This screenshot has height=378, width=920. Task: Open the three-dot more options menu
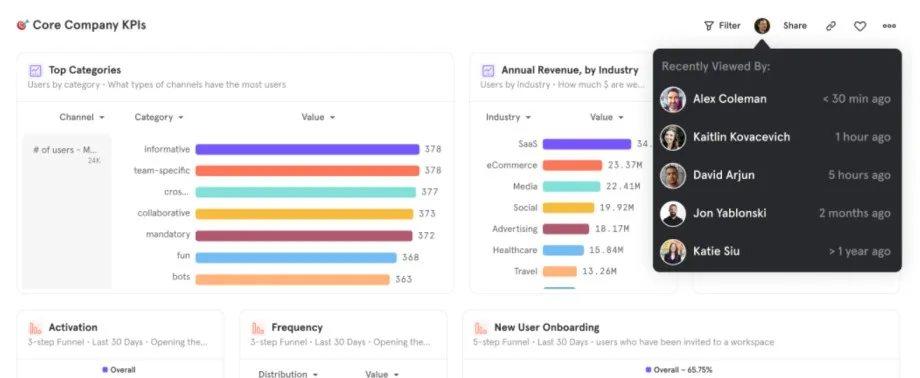(x=889, y=26)
